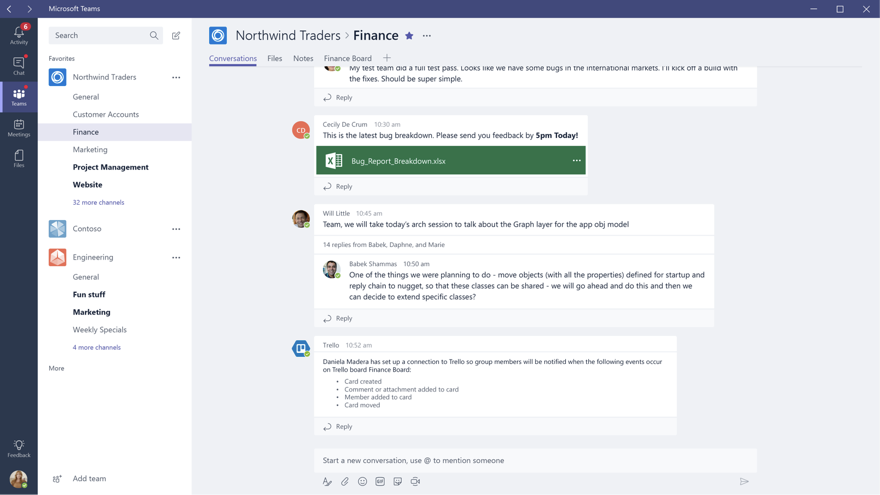The image size is (880, 495).
Task: Open Finance channel more options ellipsis
Action: (x=427, y=35)
